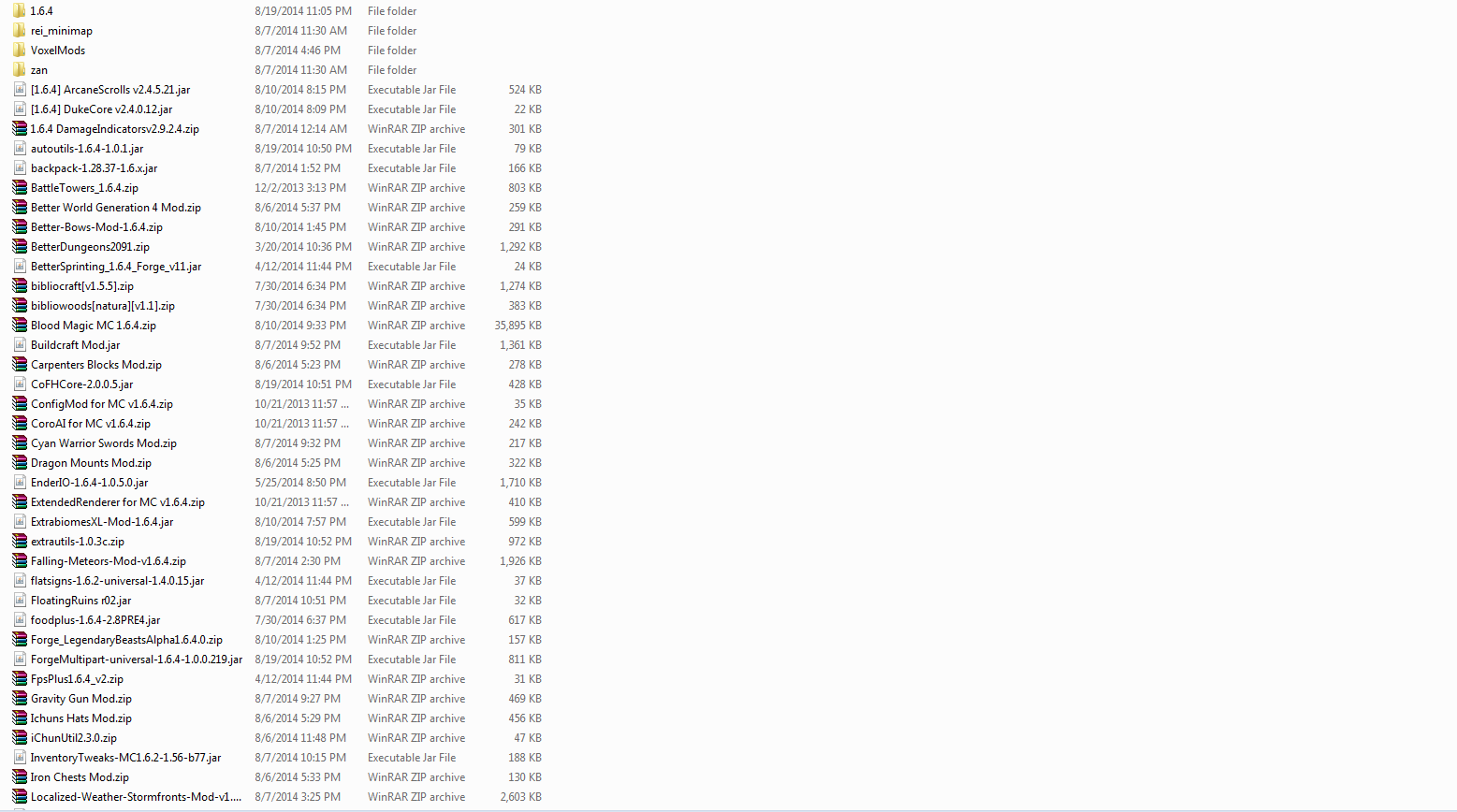The image size is (1457, 812).
Task: Click the EnderIO jar file icon
Action: (x=19, y=483)
